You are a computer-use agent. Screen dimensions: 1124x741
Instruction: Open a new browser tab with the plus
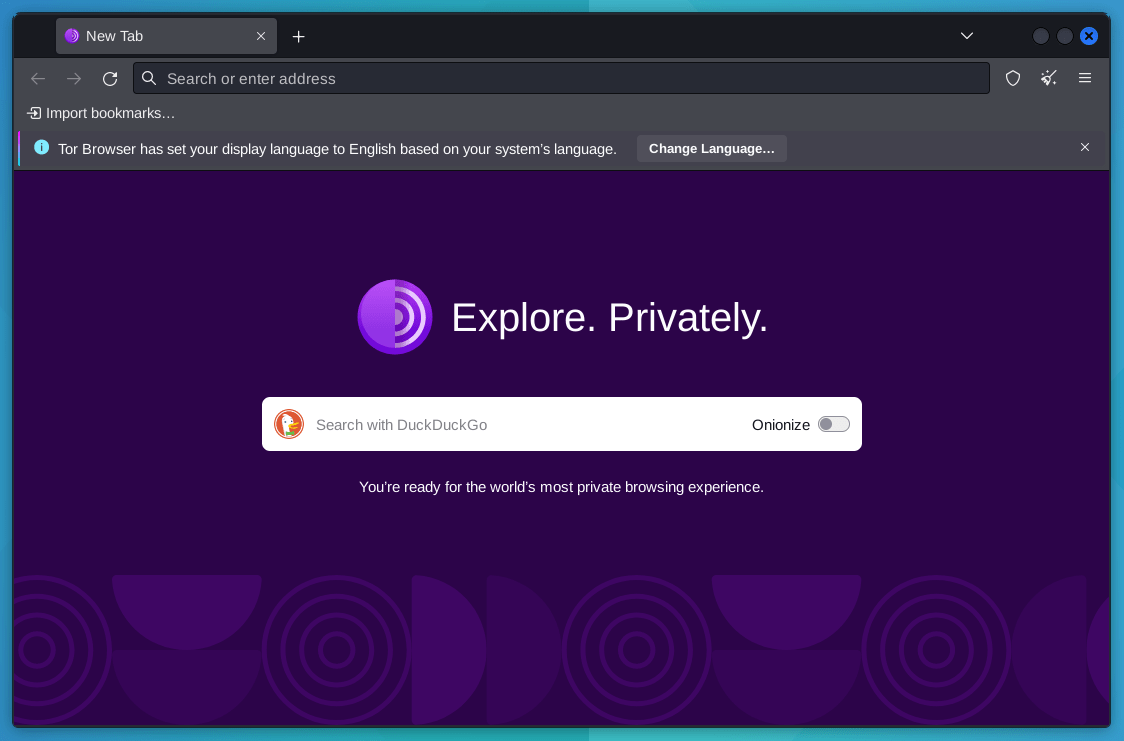click(298, 36)
